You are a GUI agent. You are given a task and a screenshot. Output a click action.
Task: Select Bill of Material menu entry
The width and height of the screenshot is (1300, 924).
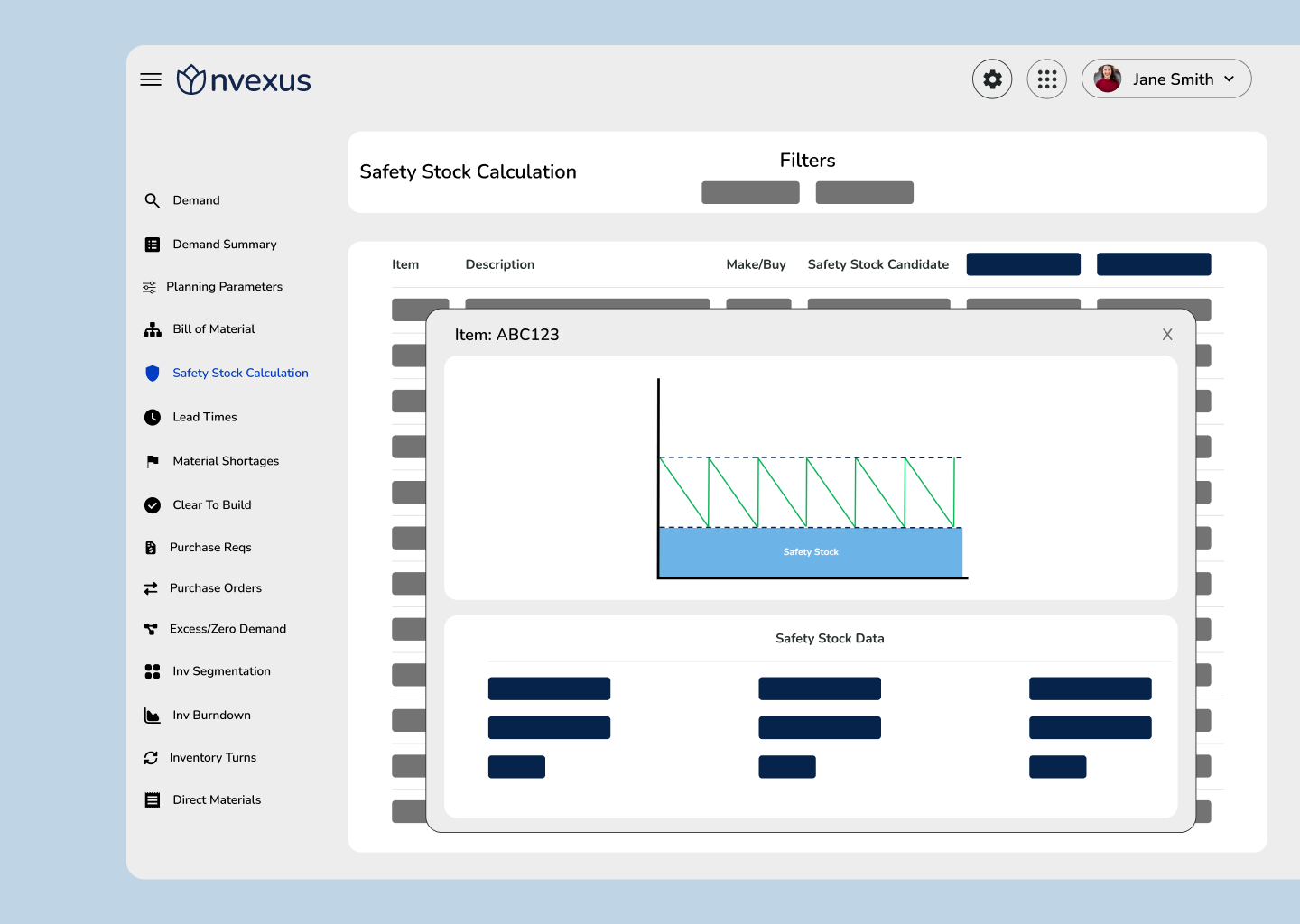click(214, 329)
